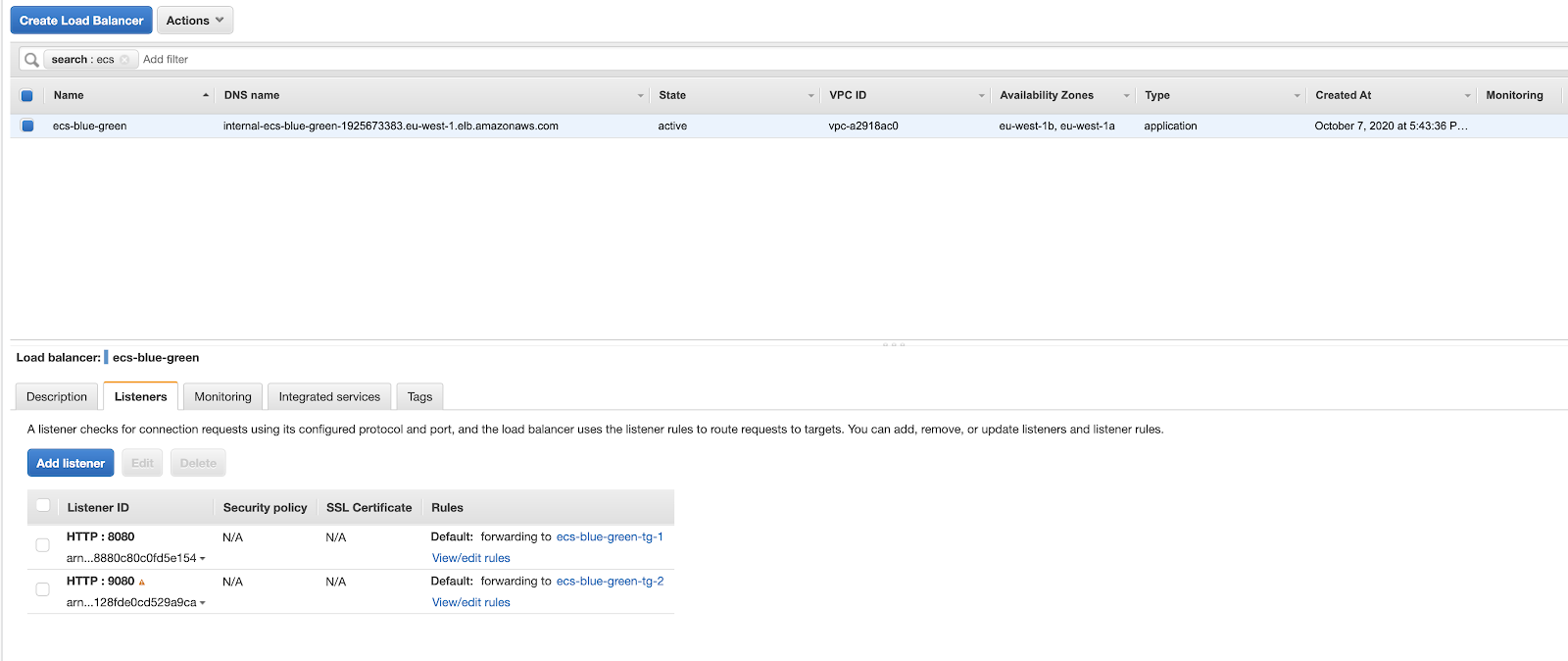Sort by Name using the ascending arrow
Image resolution: width=1568 pixels, height=661 pixels.
(x=206, y=95)
